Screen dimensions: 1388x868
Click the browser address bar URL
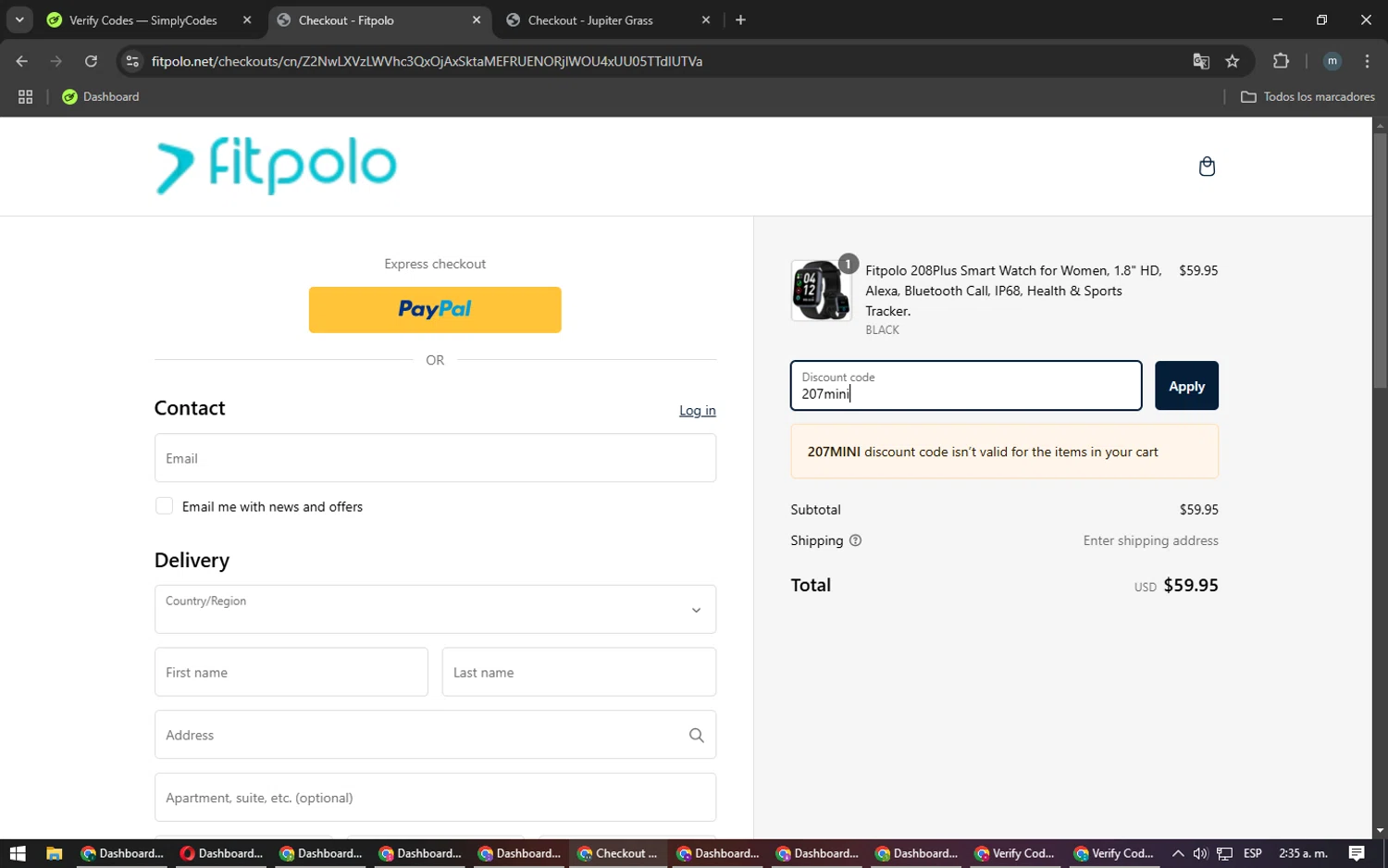tap(427, 61)
